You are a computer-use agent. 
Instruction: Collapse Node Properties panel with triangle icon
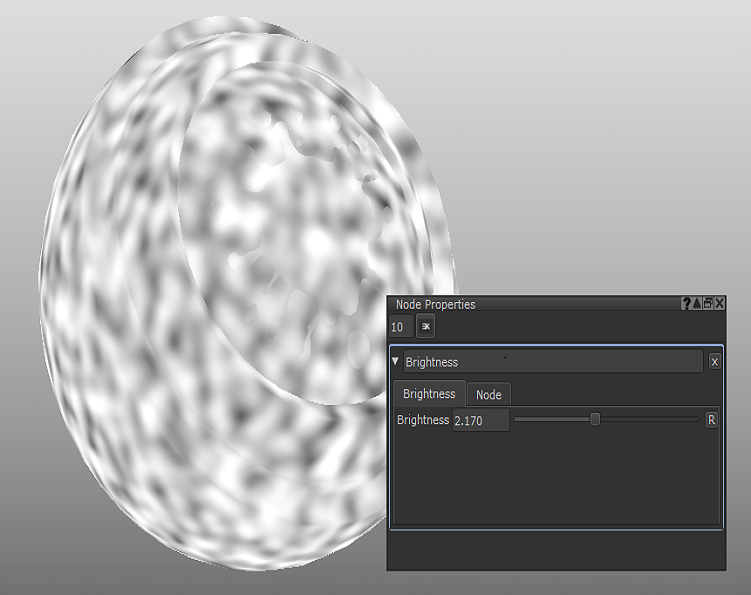point(697,304)
